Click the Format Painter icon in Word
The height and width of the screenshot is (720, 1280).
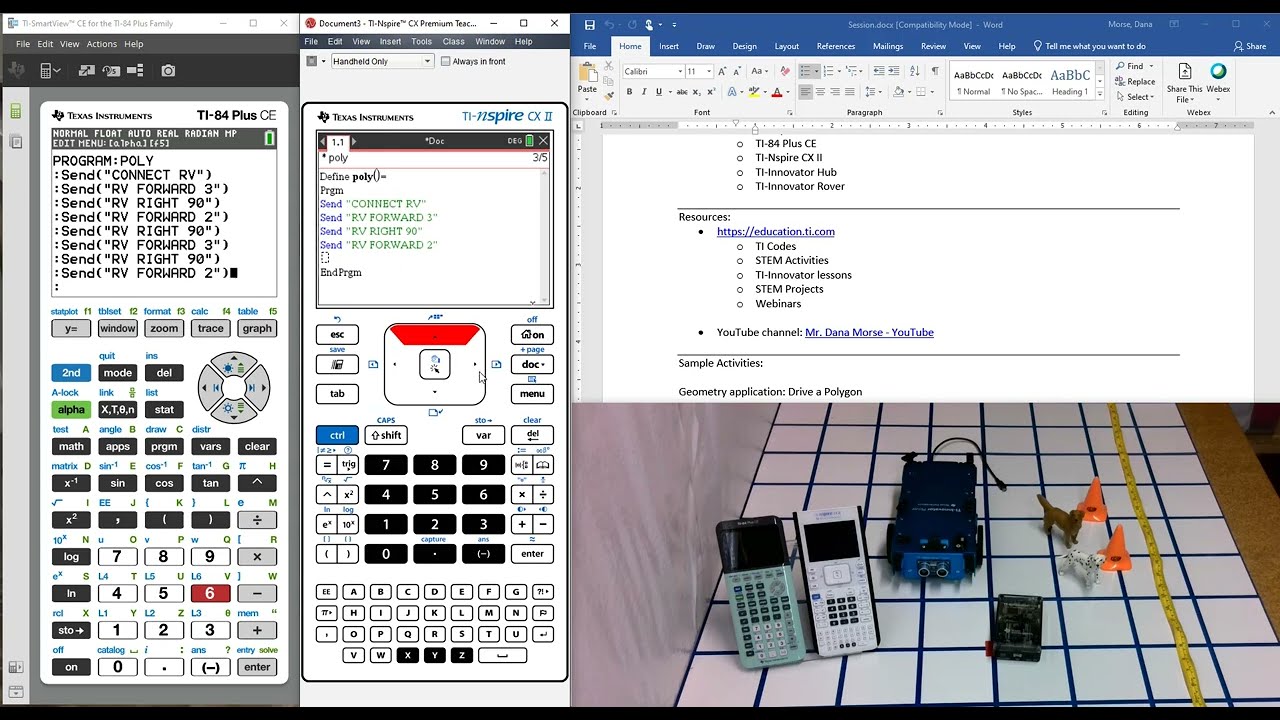607,96
